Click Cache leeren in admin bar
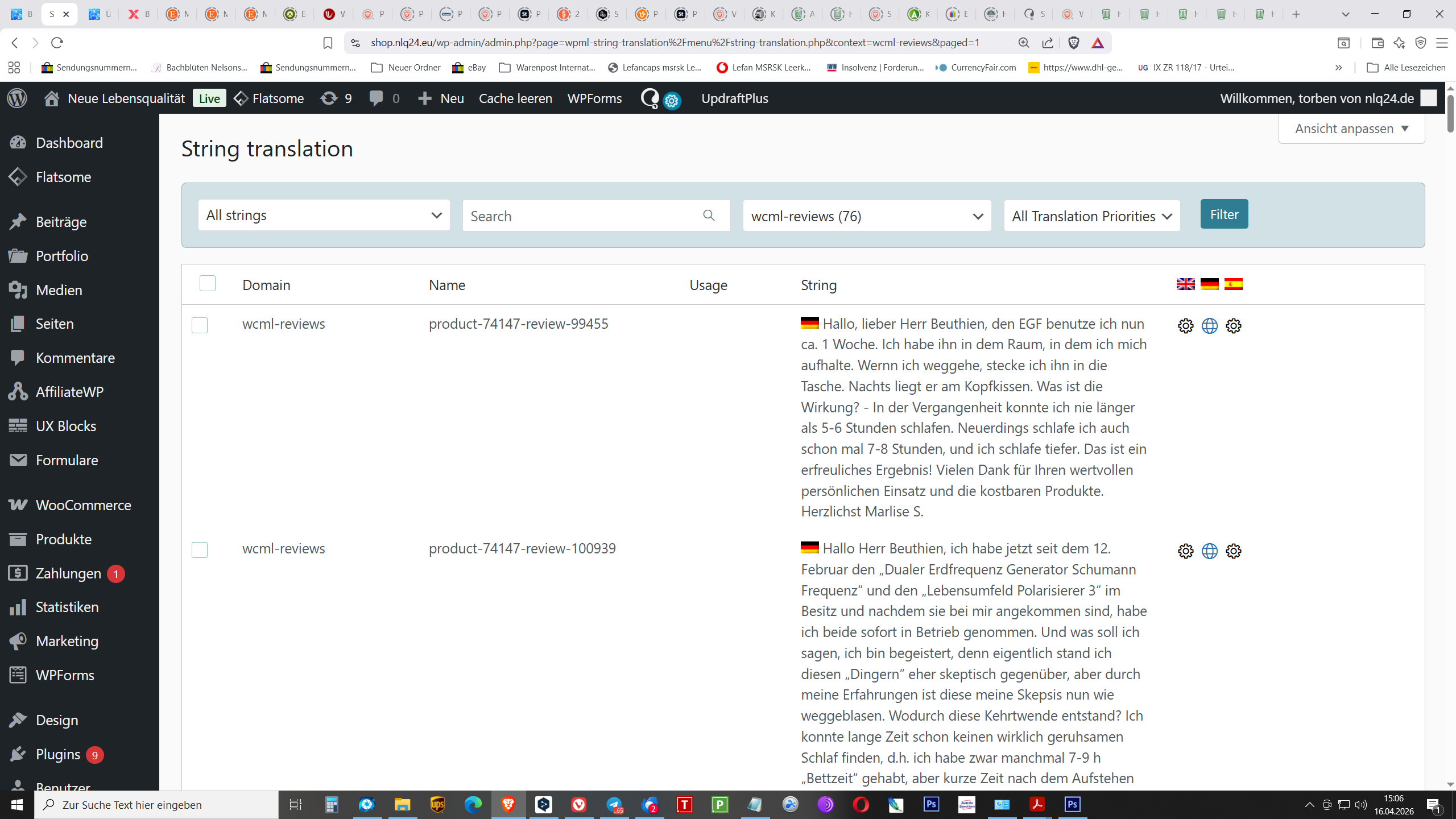 515,98
